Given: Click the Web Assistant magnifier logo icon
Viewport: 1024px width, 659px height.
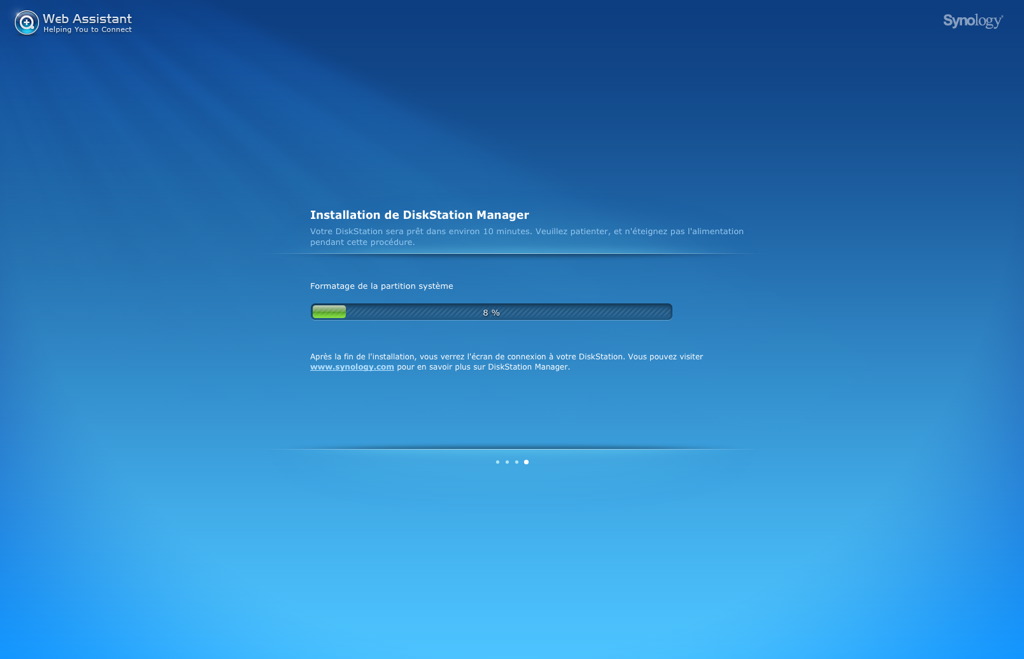Looking at the screenshot, I should point(27,23).
